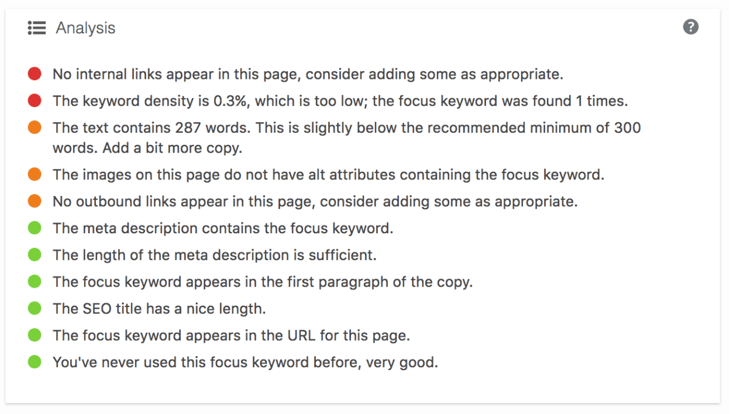This screenshot has width=730, height=414.
Task: Click green bullet for first paragraph keyword
Action: click(x=35, y=282)
